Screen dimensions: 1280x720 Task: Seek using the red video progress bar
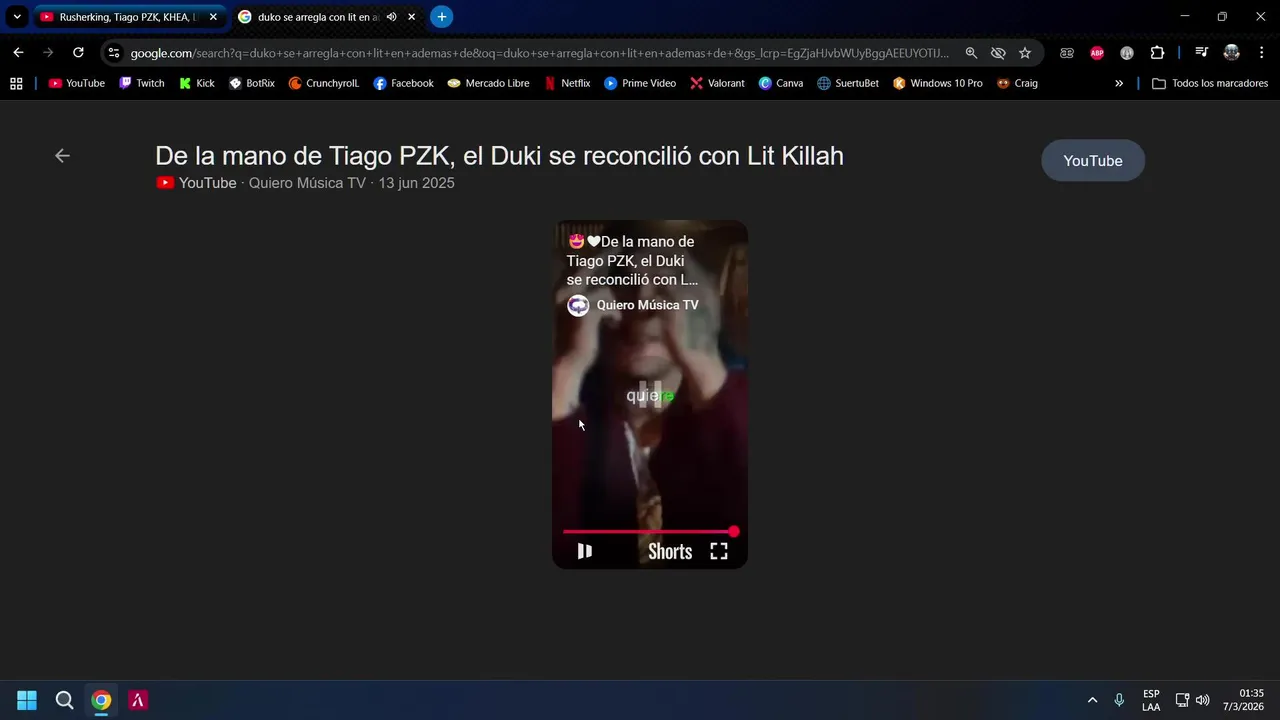(x=649, y=531)
